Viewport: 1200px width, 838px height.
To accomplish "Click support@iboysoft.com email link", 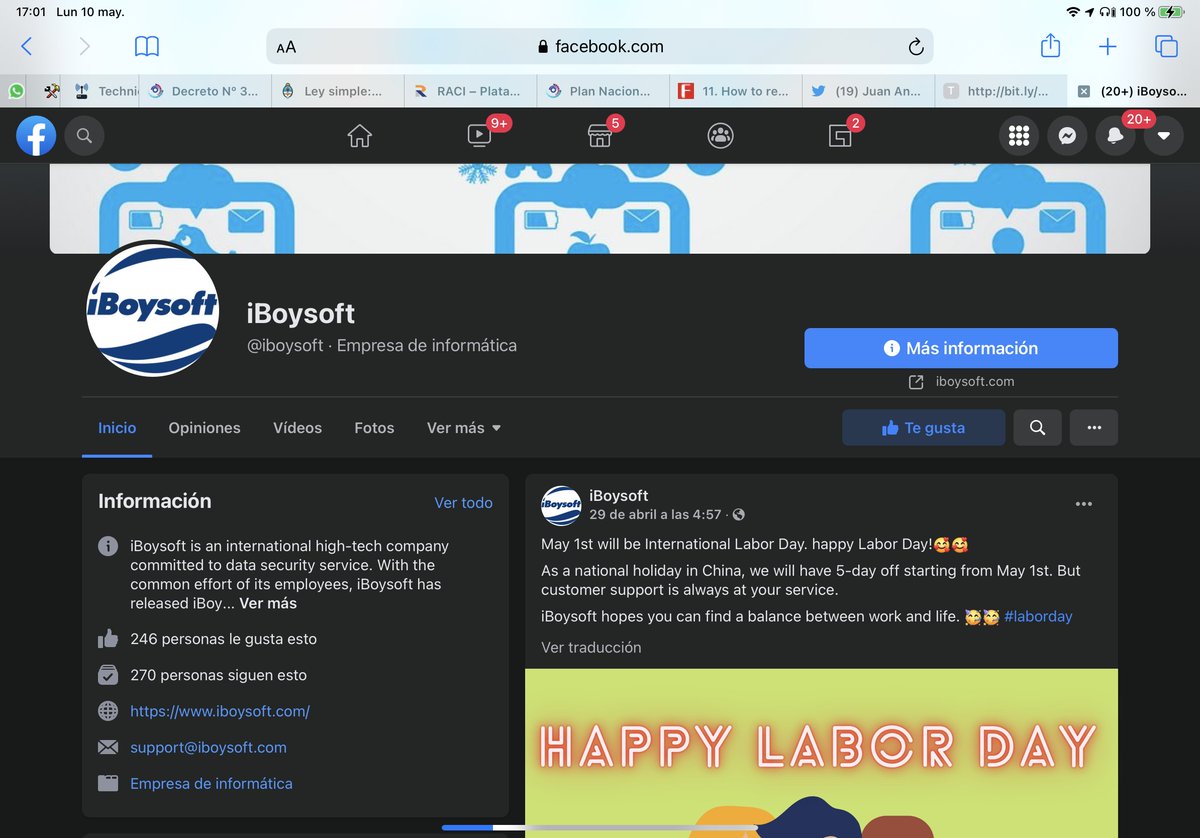I will 208,747.
